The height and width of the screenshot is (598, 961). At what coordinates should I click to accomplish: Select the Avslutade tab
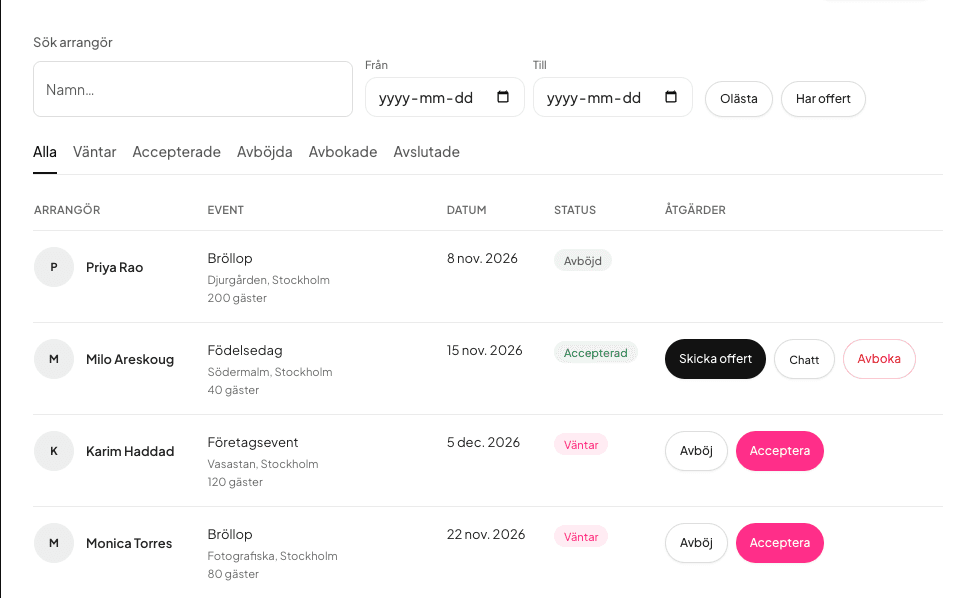point(427,152)
